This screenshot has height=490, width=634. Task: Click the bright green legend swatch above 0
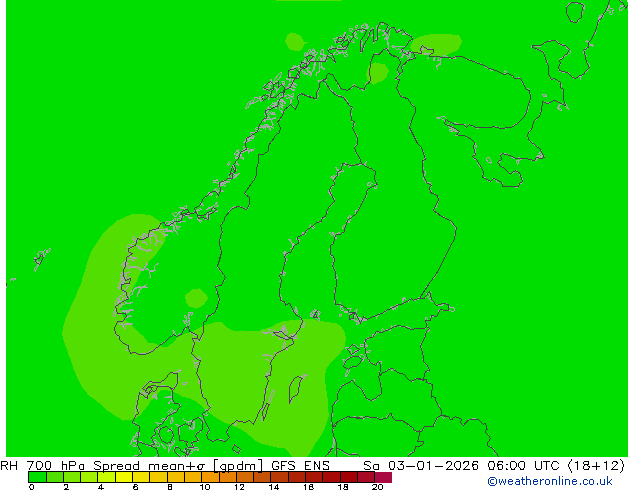pos(37,477)
